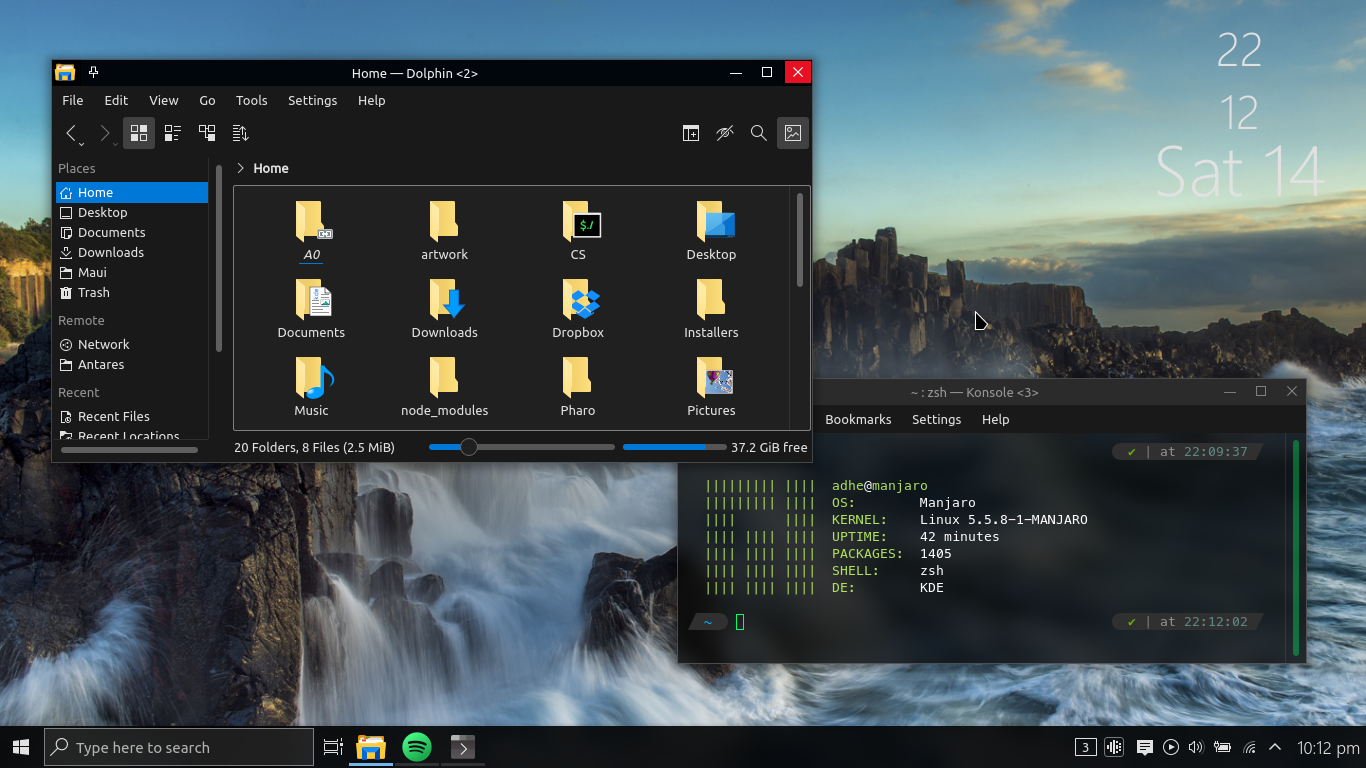Go forward using Dolphin's forward arrow

(x=105, y=133)
